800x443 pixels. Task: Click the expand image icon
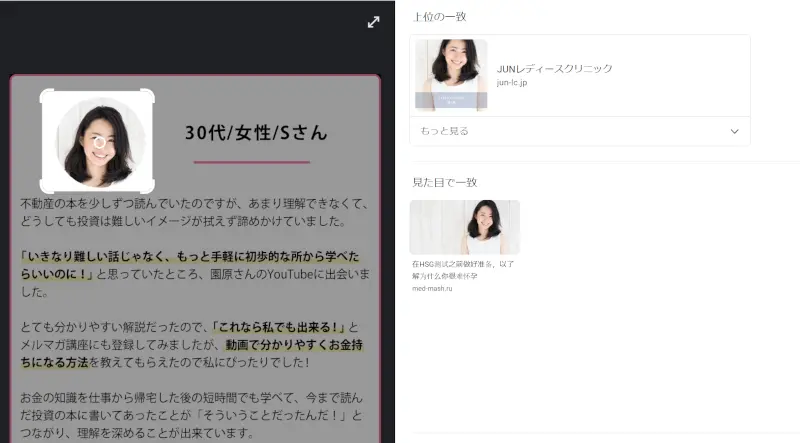pos(373,21)
